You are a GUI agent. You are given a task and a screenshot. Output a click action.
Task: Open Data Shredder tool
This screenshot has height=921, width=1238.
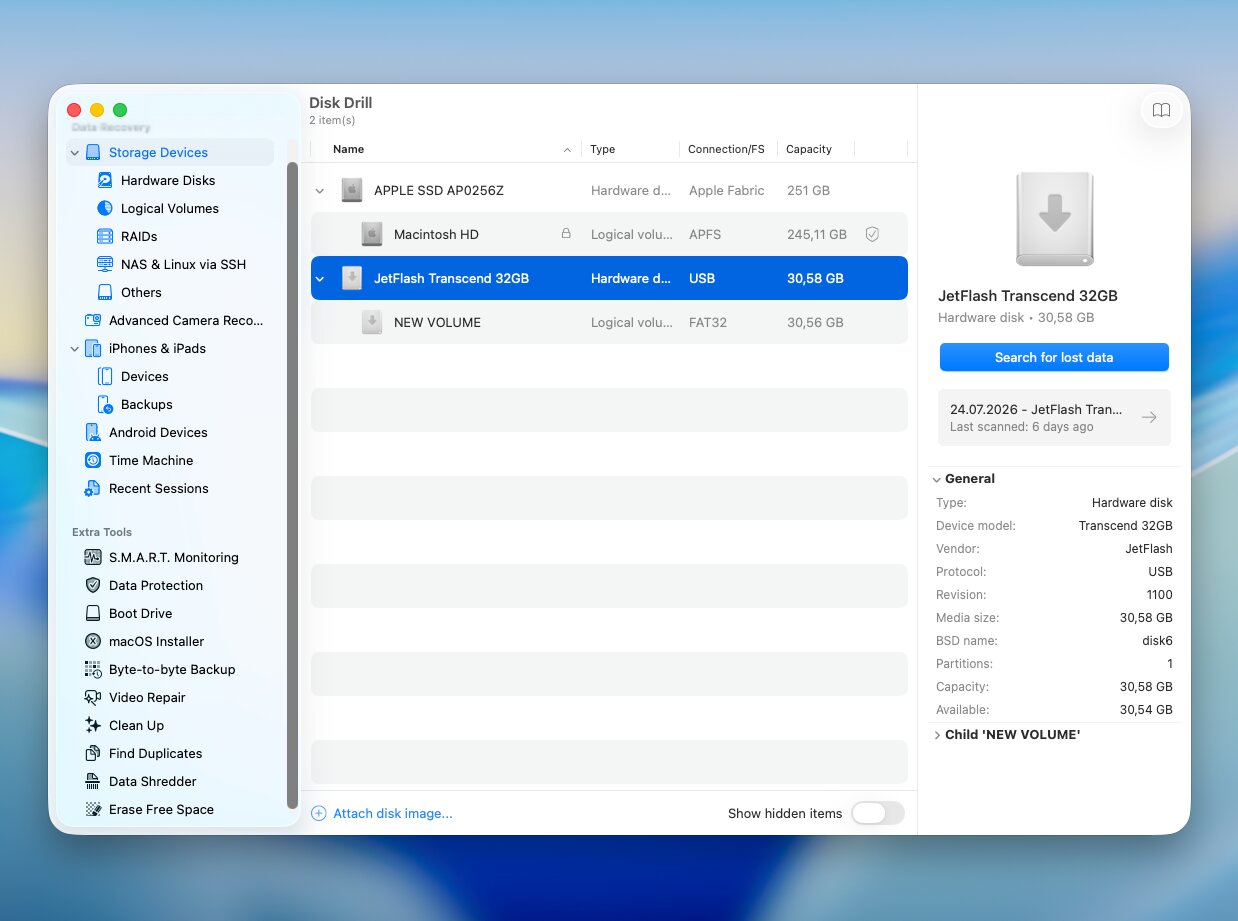(140, 781)
